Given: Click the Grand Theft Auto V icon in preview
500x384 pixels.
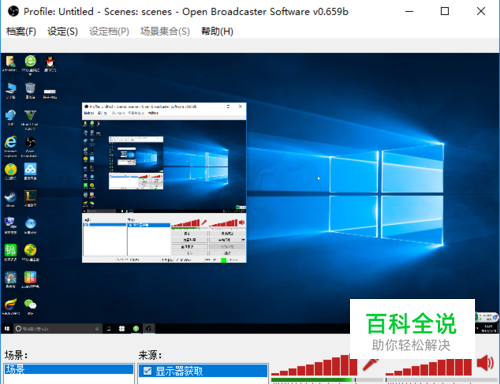Looking at the screenshot, I should point(30,115).
